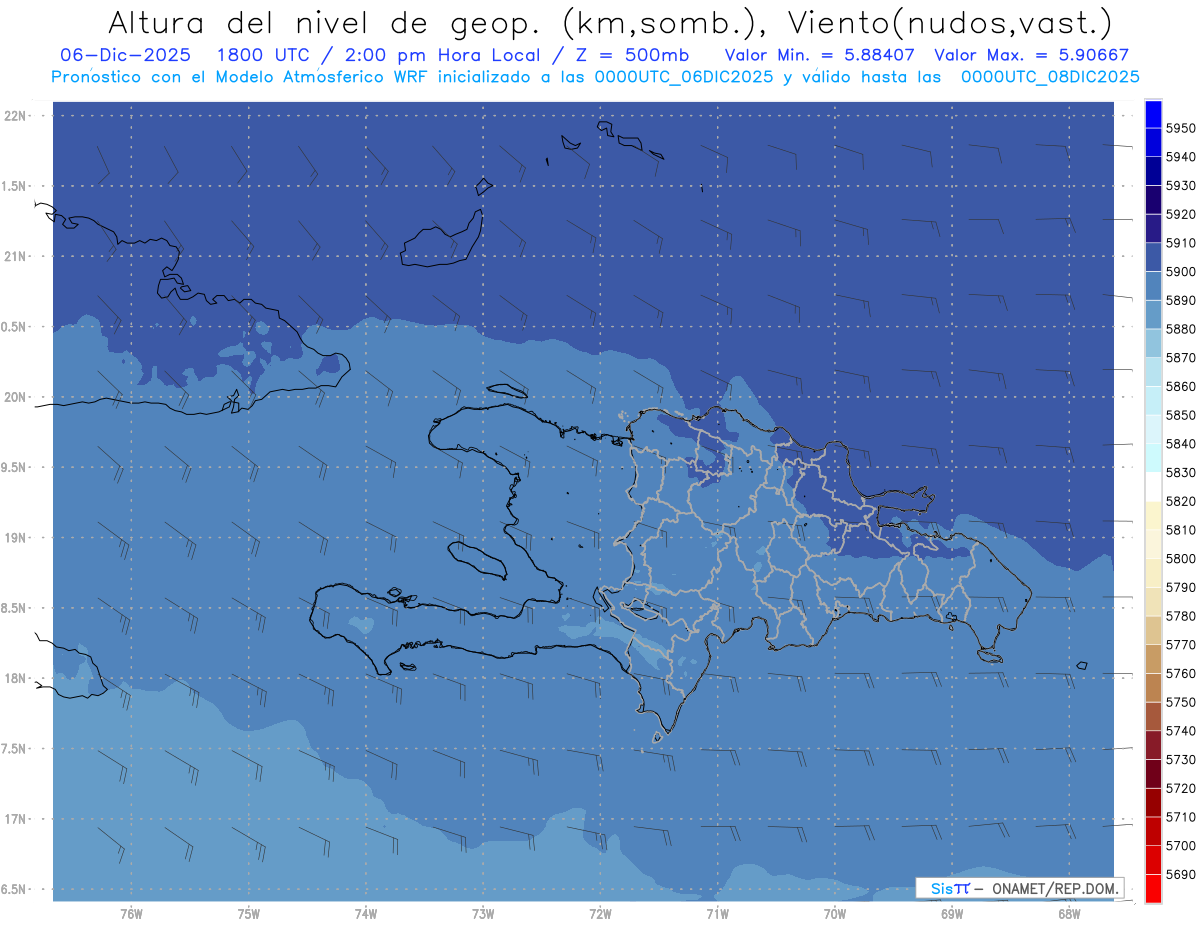Image resolution: width=1200 pixels, height=927 pixels.
Task: Select the 74W longitude label
Action: [366, 914]
